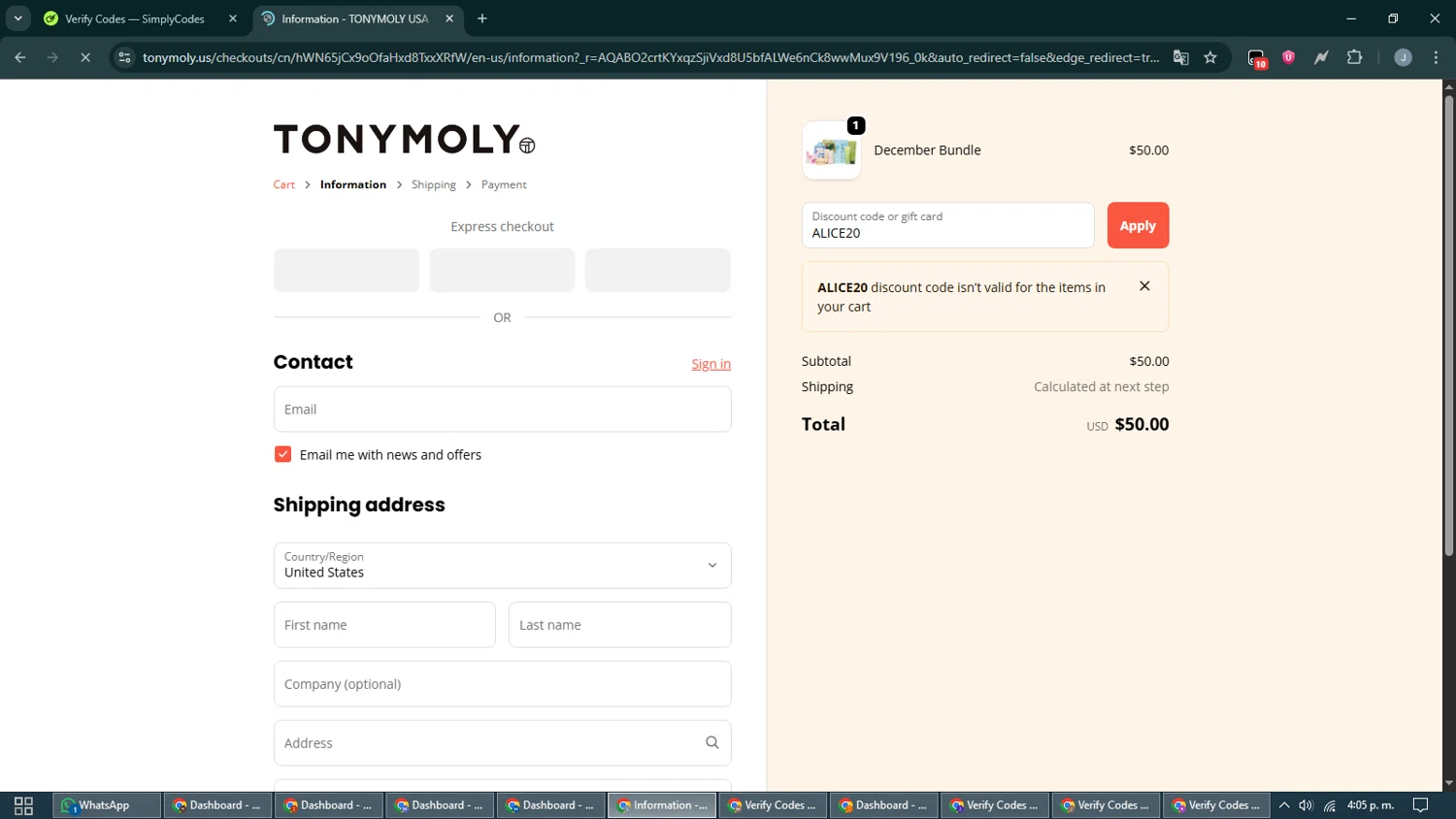Click the Sign in link

pos(711,364)
